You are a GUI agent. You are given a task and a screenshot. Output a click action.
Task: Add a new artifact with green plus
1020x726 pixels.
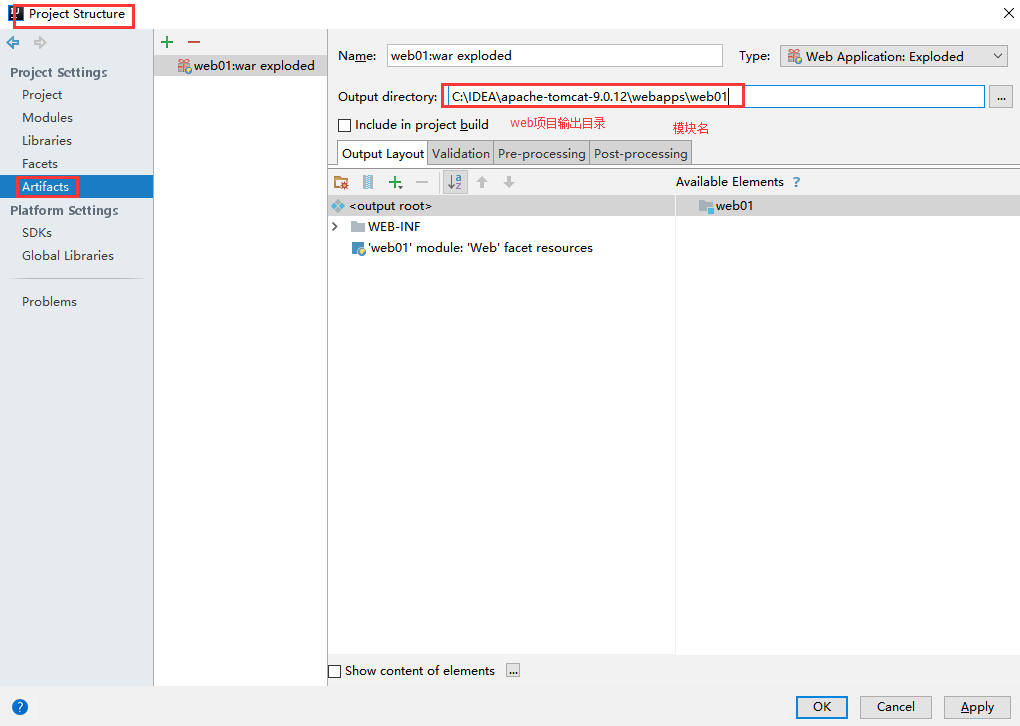[167, 42]
